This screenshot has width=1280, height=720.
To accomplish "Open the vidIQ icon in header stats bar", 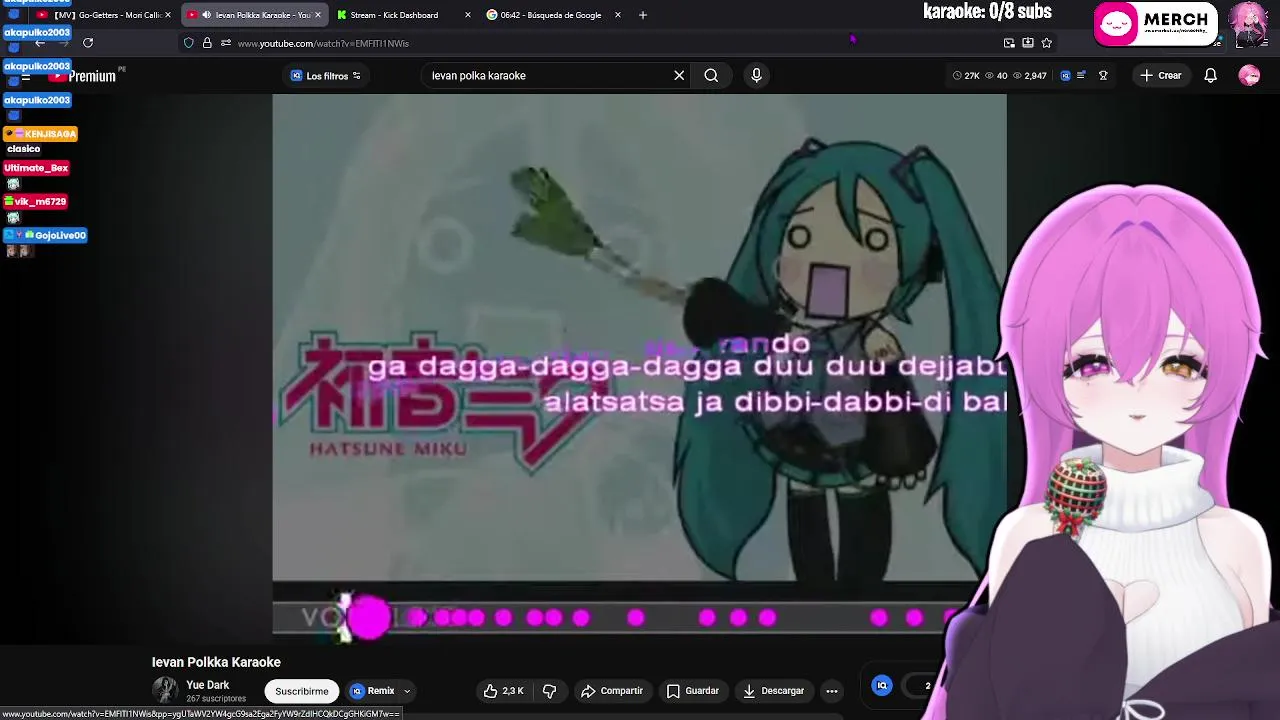I will (1065, 76).
